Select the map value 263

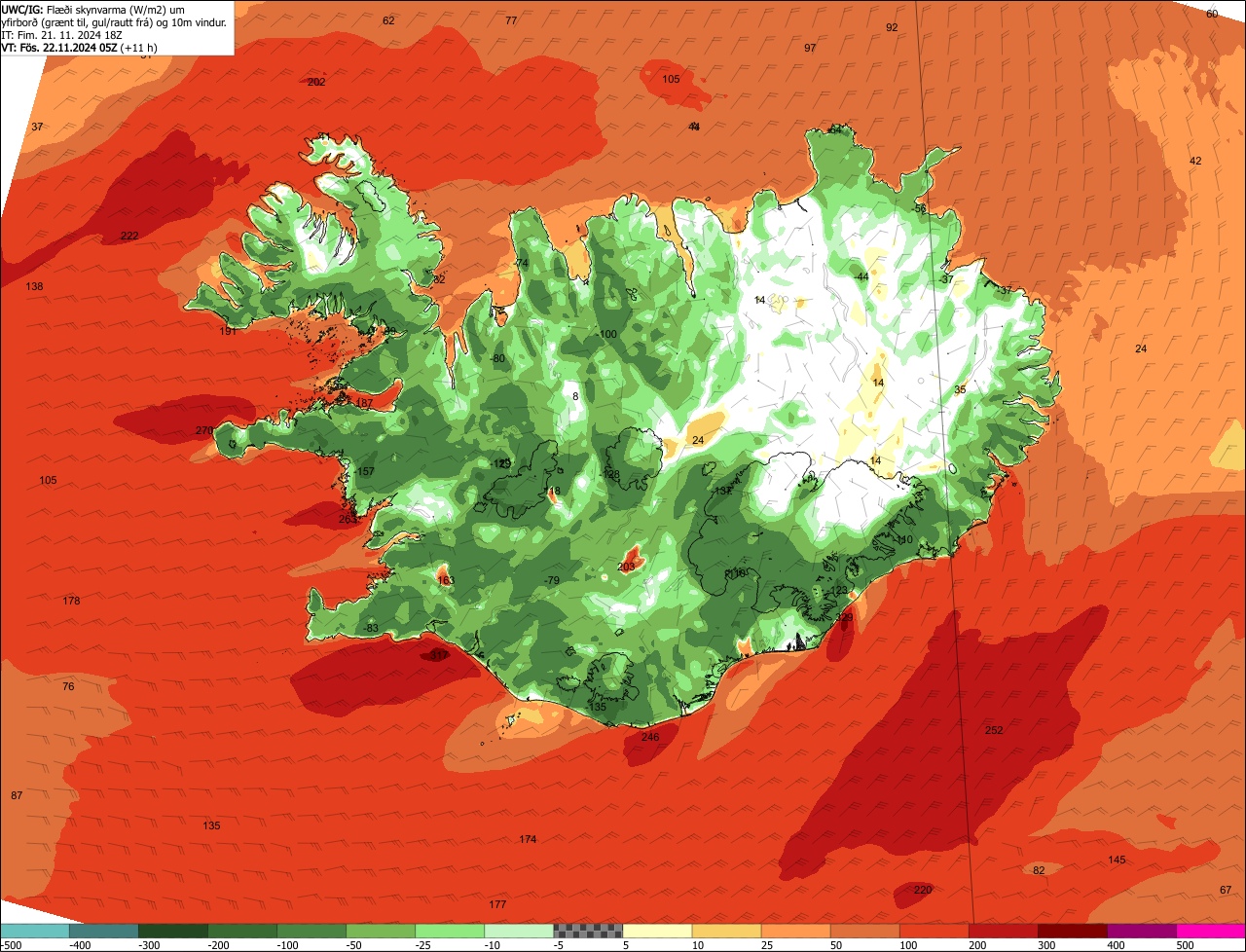[x=348, y=519]
